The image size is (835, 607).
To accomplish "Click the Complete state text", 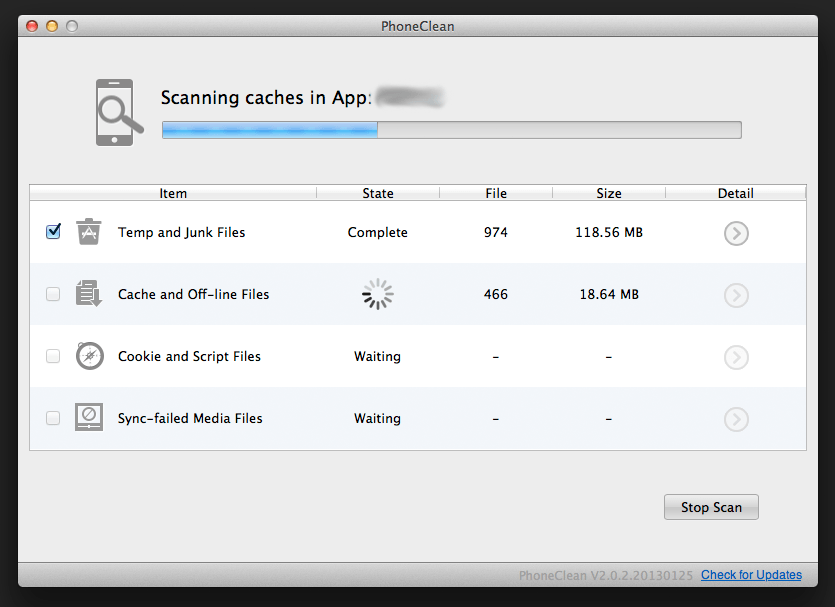I will click(378, 232).
